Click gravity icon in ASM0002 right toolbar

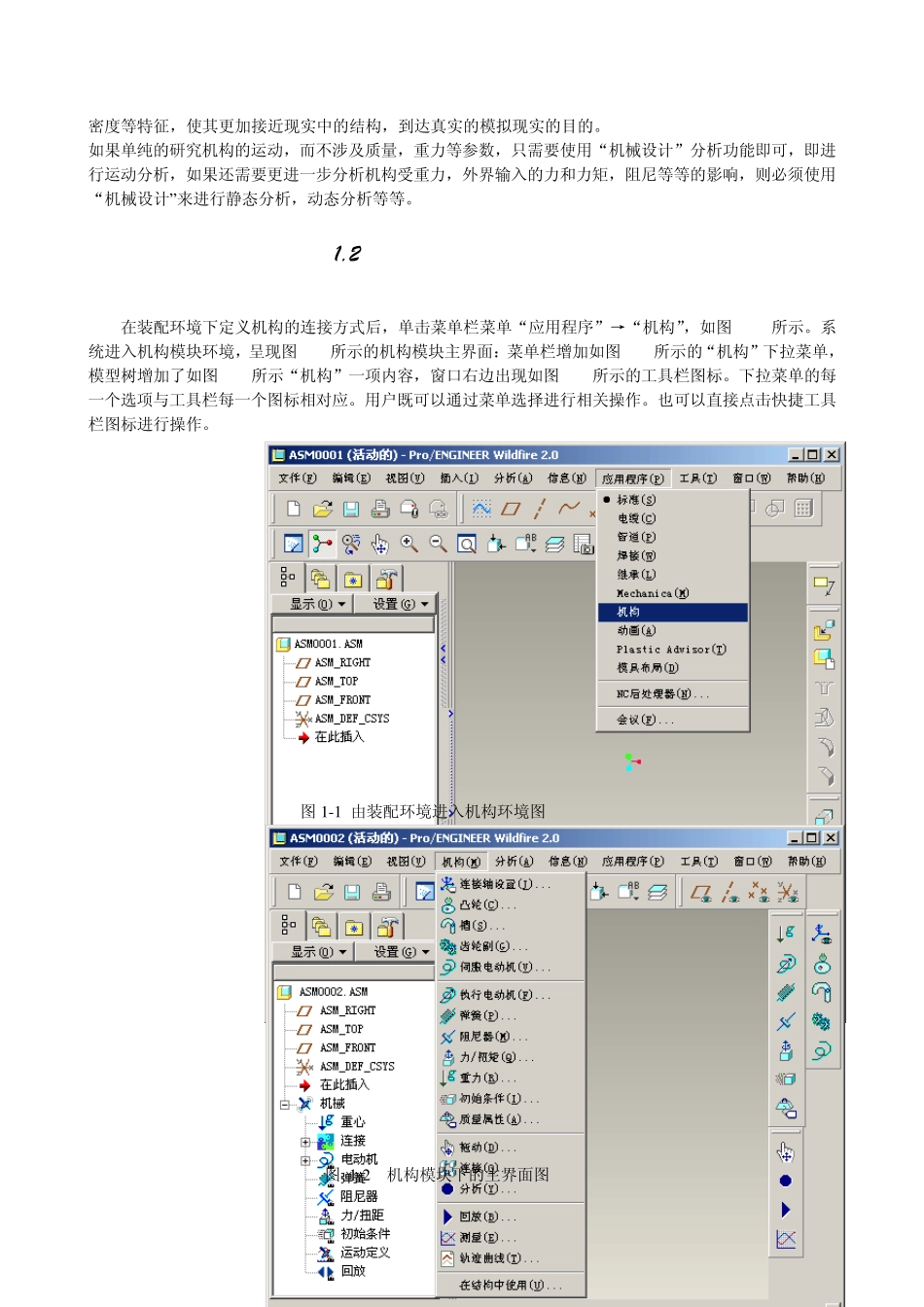point(786,934)
